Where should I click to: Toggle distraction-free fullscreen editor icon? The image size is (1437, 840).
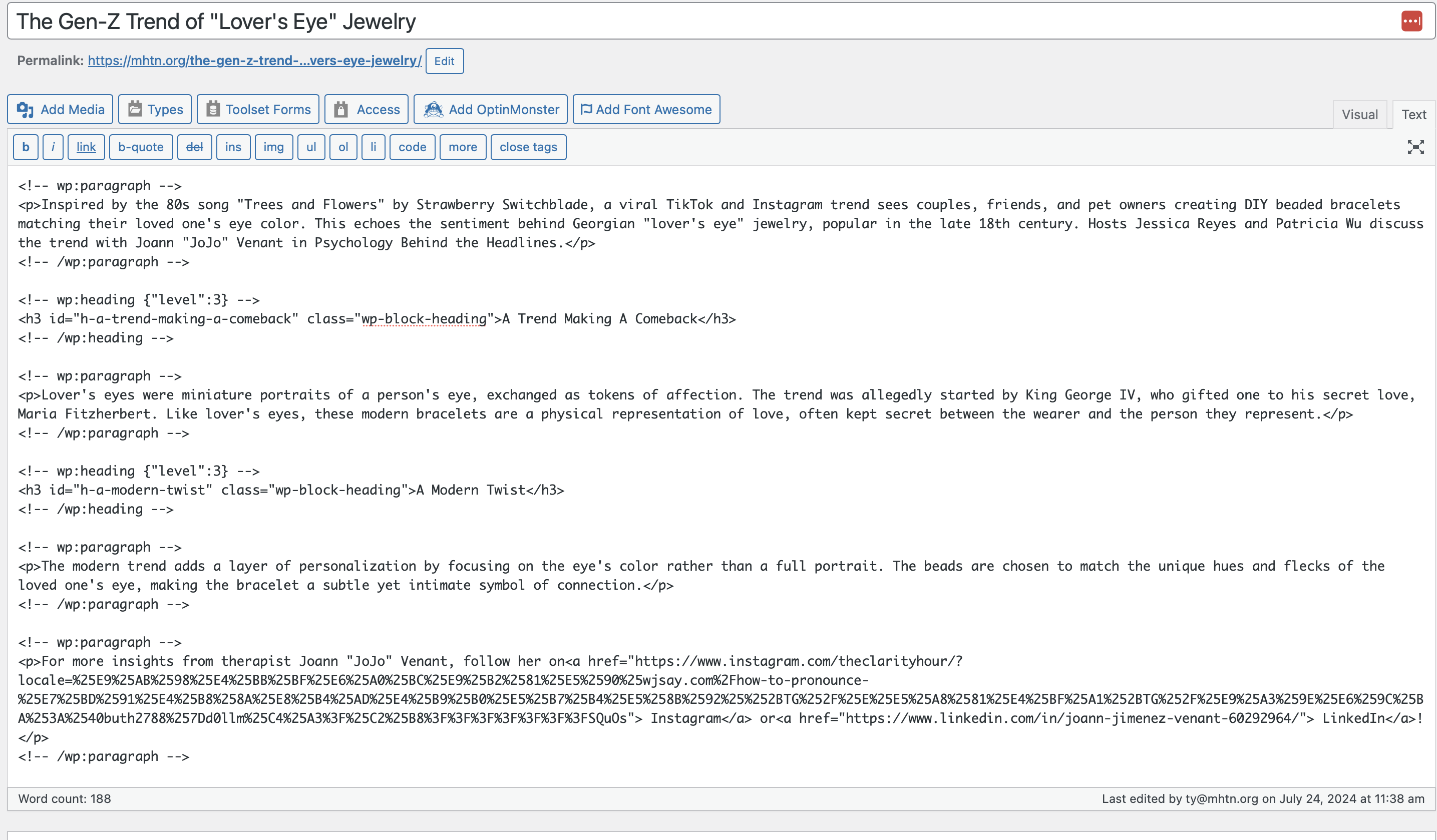tap(1415, 147)
